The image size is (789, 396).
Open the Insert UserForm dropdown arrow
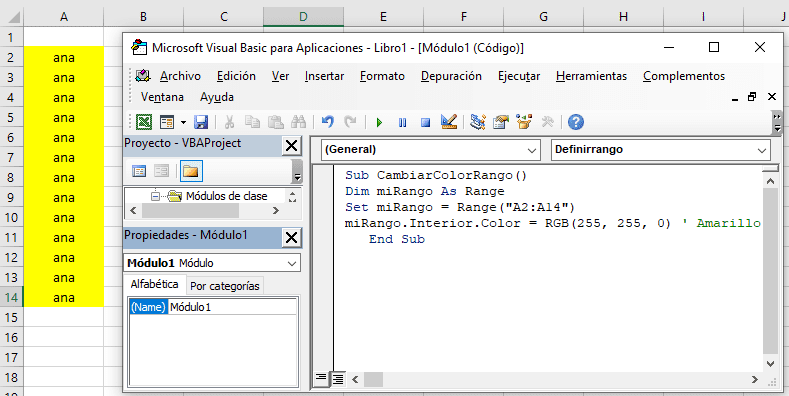pyautogui.click(x=183, y=122)
